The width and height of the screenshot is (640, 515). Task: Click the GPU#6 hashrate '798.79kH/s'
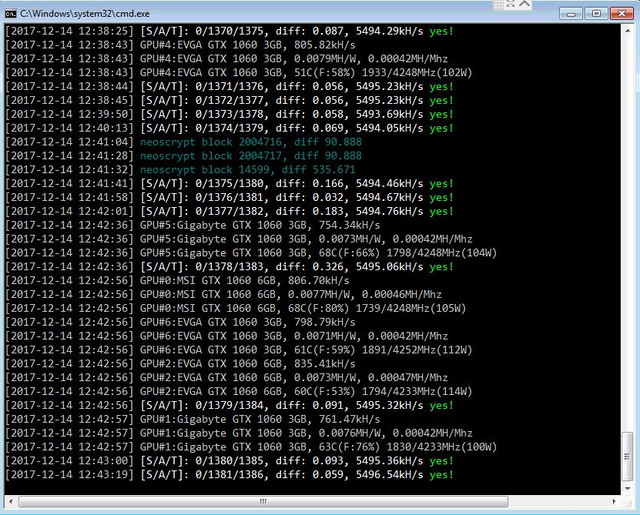coord(325,322)
